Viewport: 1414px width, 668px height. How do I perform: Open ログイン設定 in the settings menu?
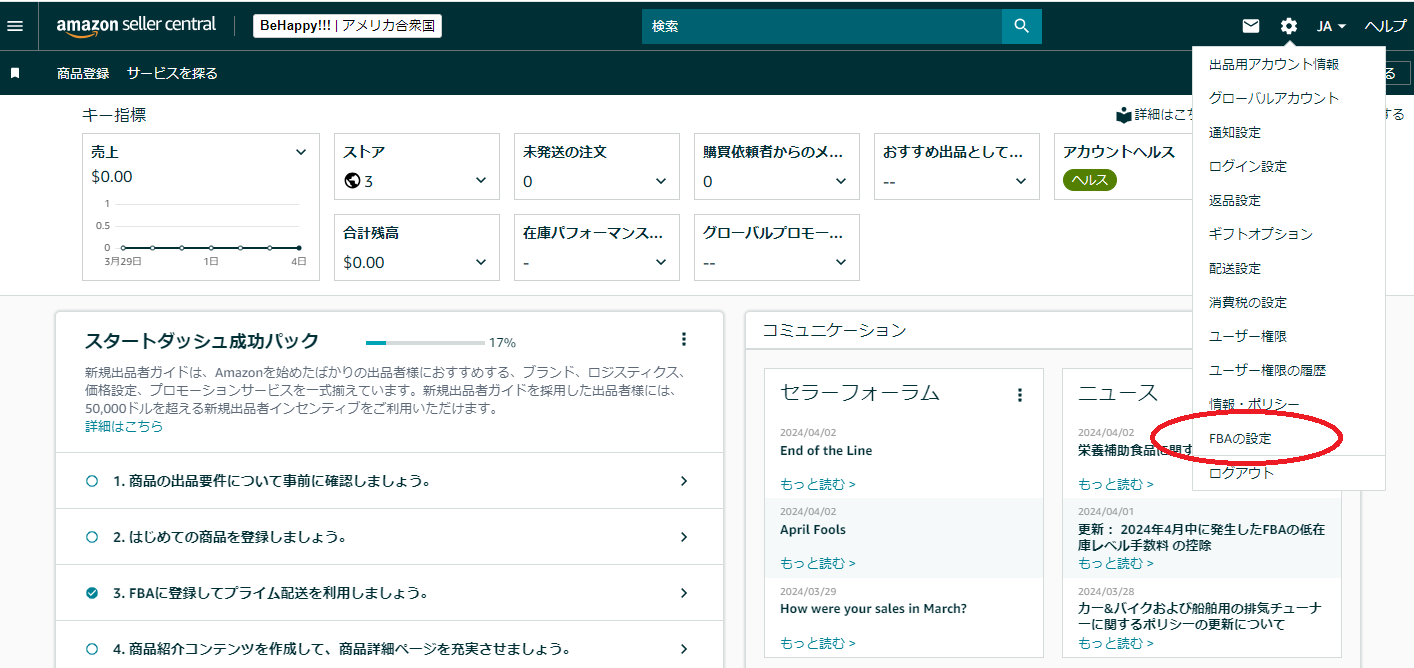(x=1248, y=166)
